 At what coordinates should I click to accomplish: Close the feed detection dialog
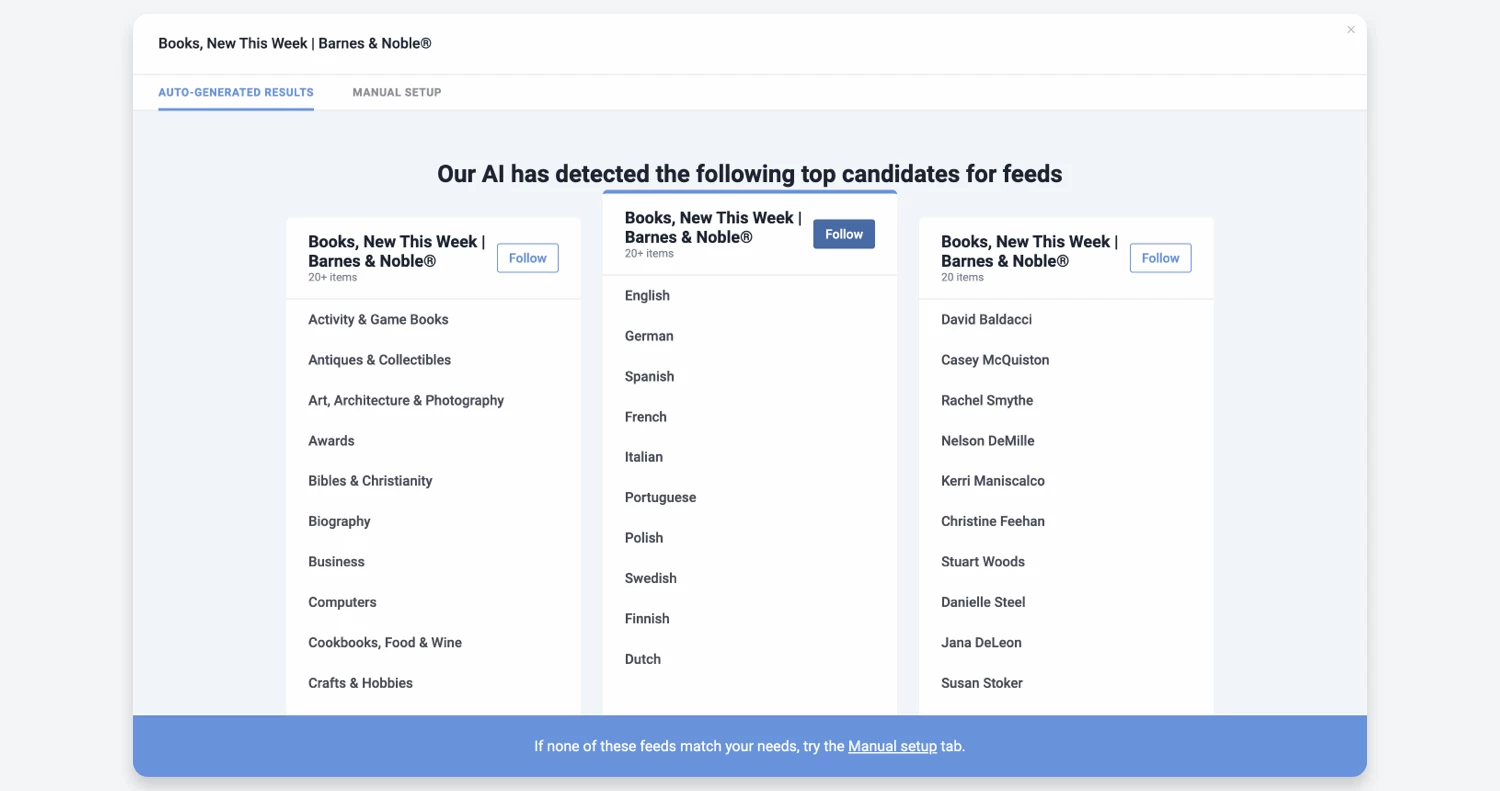click(1351, 30)
